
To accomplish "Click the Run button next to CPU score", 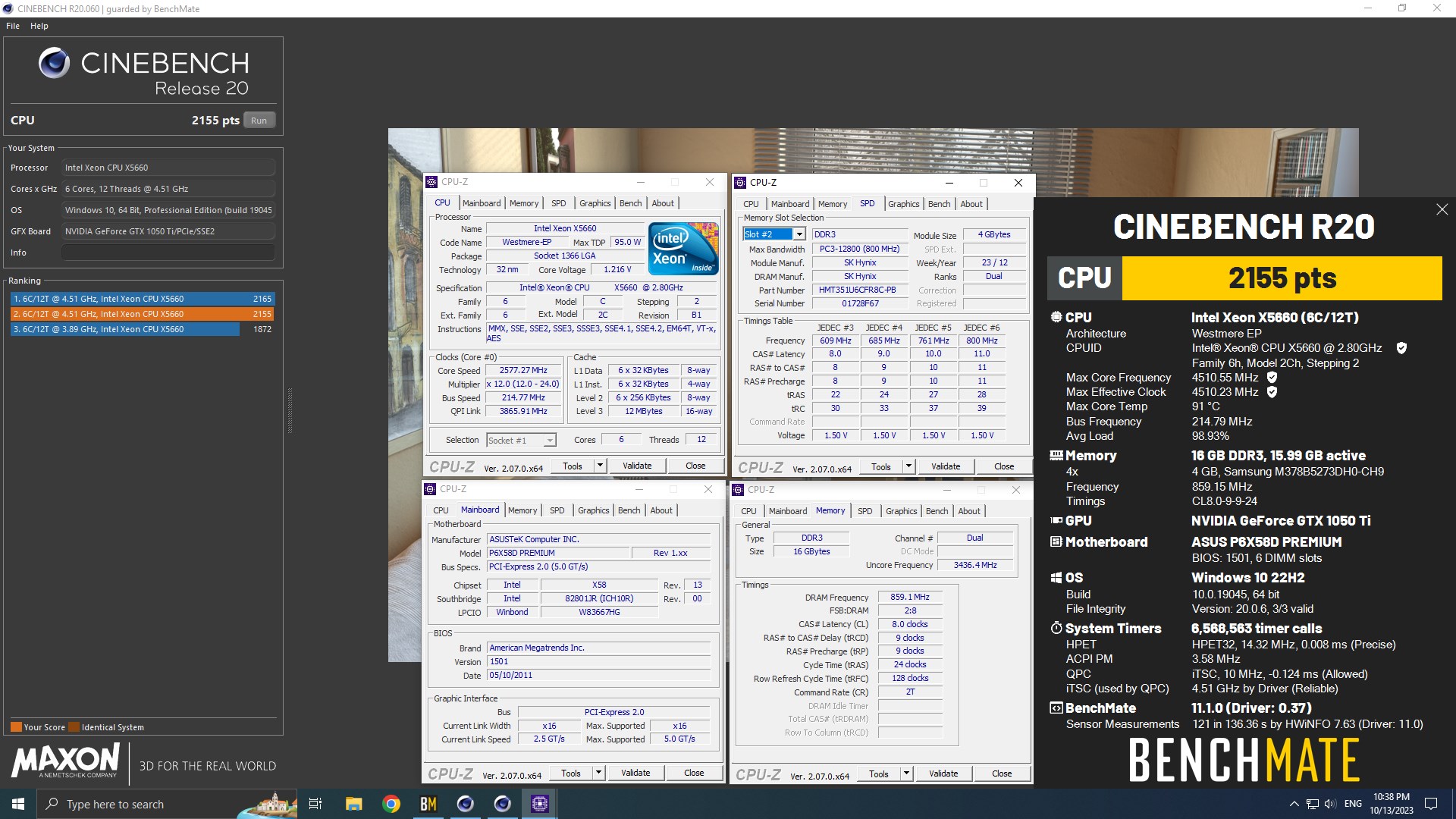I will point(259,121).
